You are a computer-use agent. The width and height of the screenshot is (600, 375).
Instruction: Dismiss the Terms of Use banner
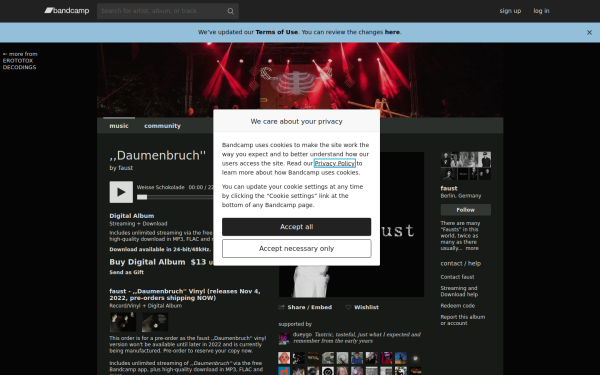point(589,33)
